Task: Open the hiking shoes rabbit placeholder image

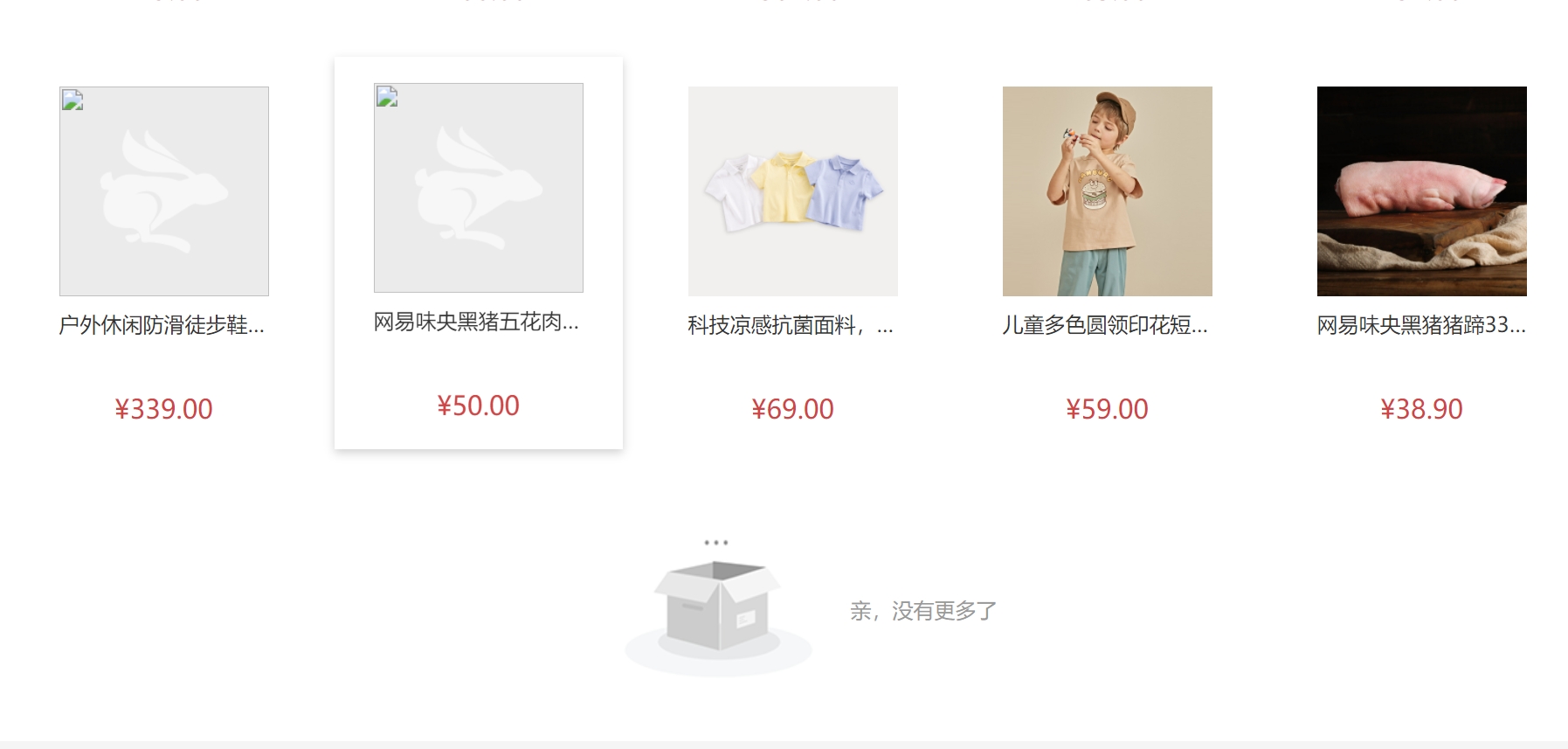Action: [x=164, y=191]
